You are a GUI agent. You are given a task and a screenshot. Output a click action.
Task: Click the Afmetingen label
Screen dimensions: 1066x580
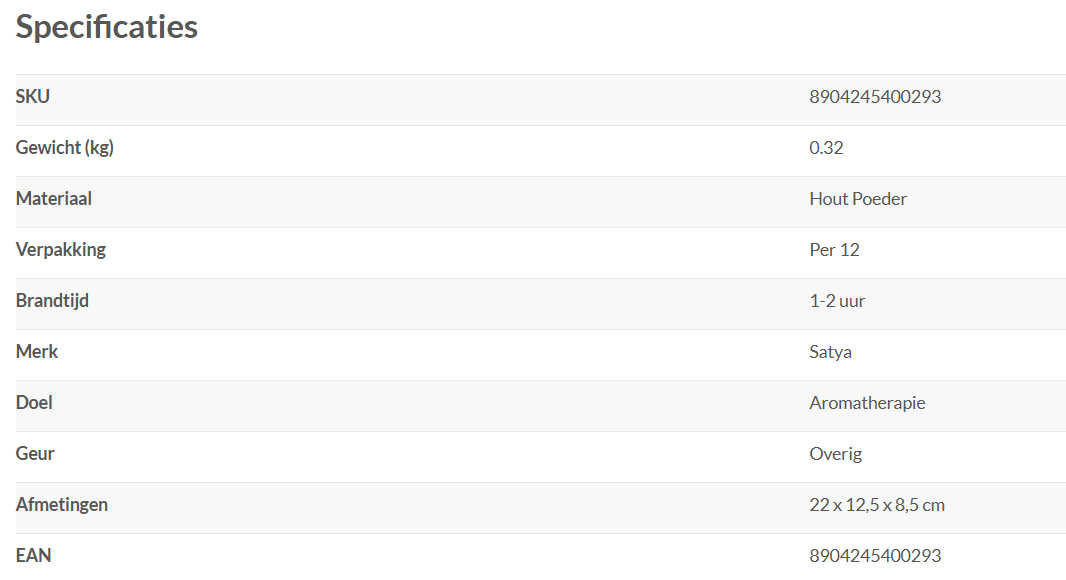pos(62,505)
